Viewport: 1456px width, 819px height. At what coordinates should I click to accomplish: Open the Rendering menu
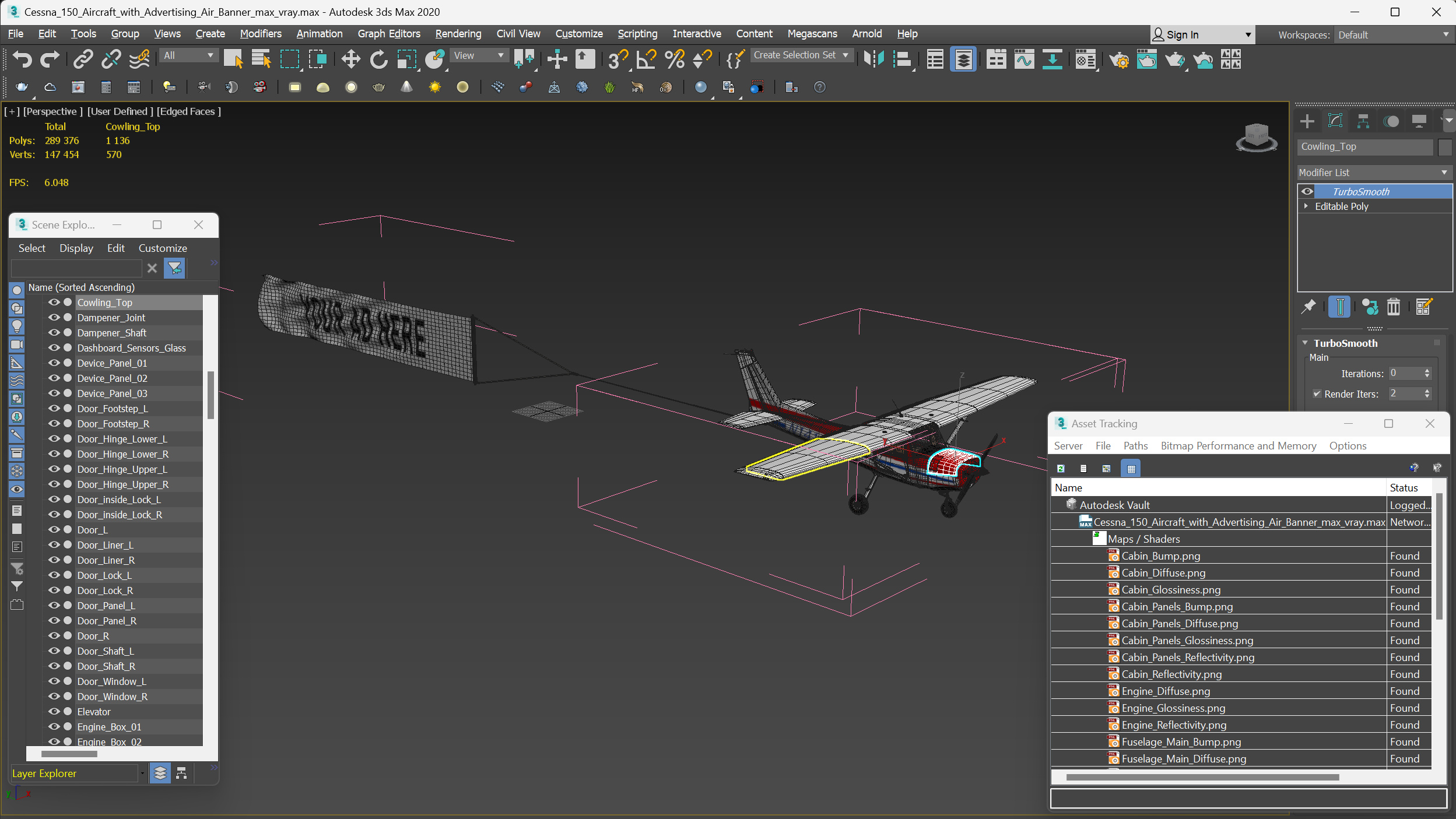tap(458, 34)
